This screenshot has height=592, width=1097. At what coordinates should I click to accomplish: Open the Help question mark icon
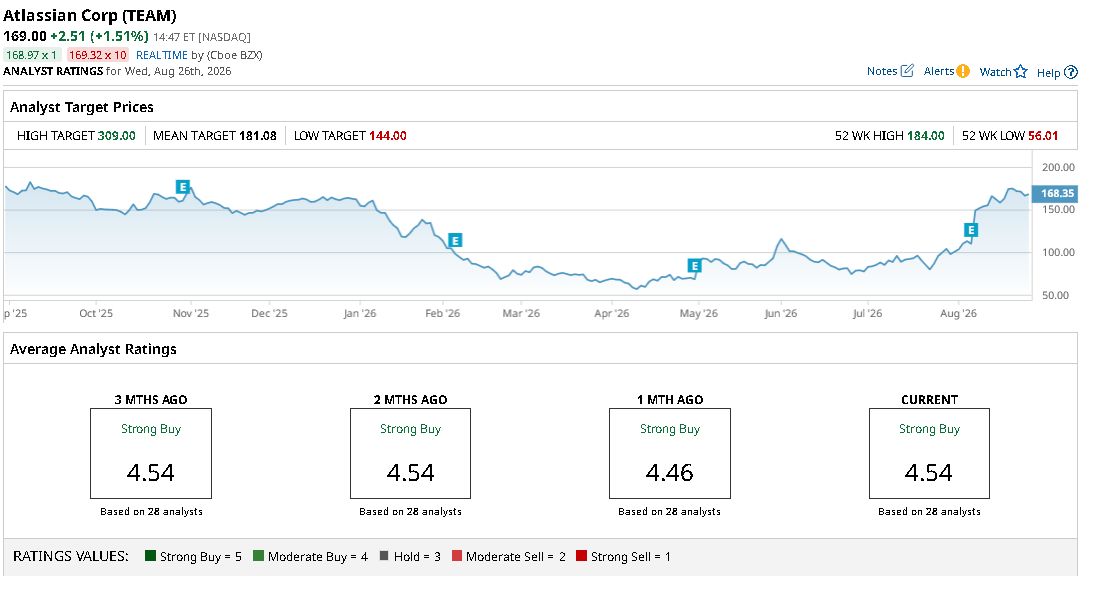[1070, 72]
